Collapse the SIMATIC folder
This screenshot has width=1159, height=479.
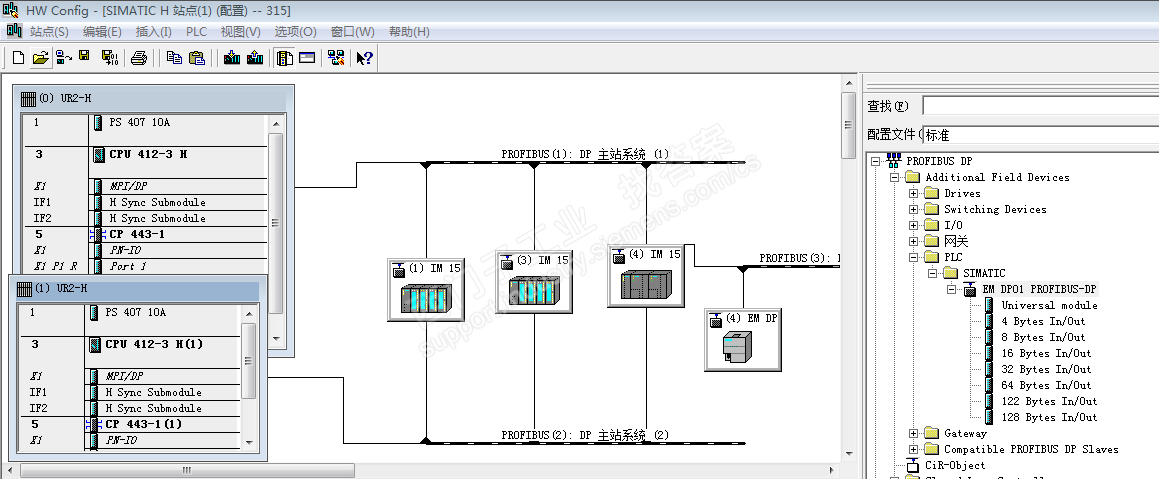coord(933,274)
